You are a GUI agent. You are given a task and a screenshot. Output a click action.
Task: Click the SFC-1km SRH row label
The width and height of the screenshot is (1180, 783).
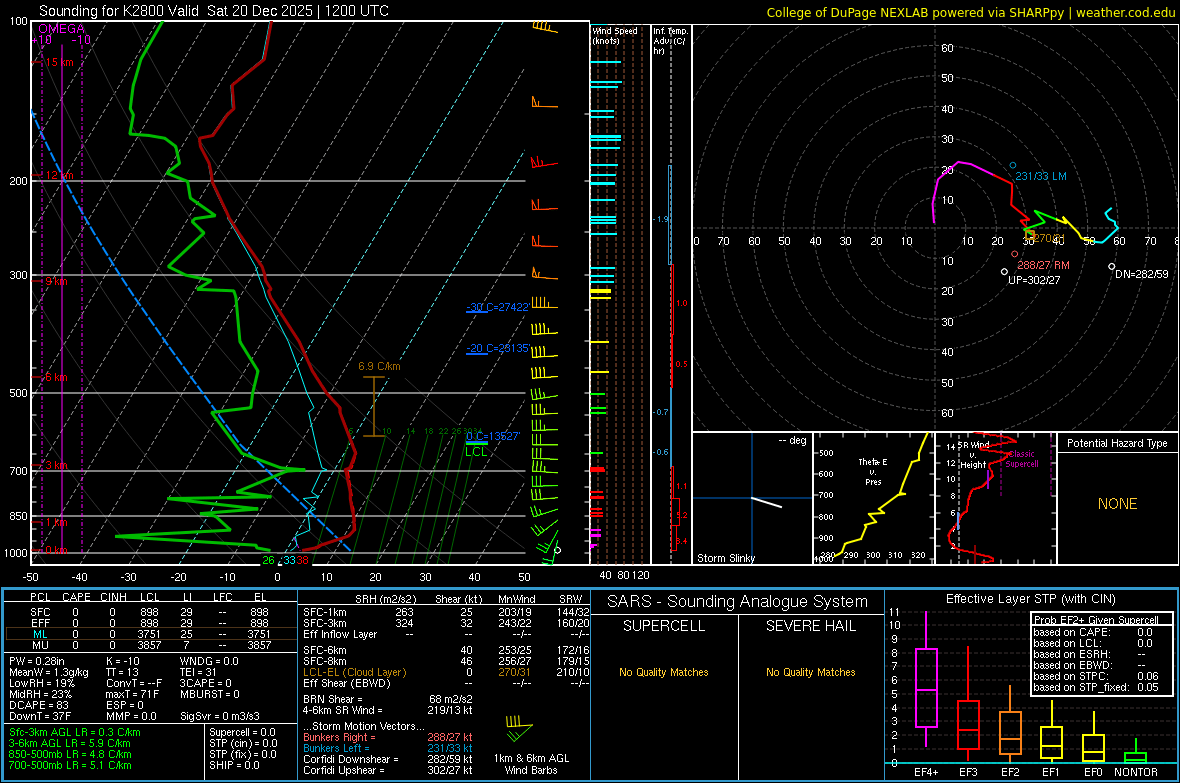324,613
